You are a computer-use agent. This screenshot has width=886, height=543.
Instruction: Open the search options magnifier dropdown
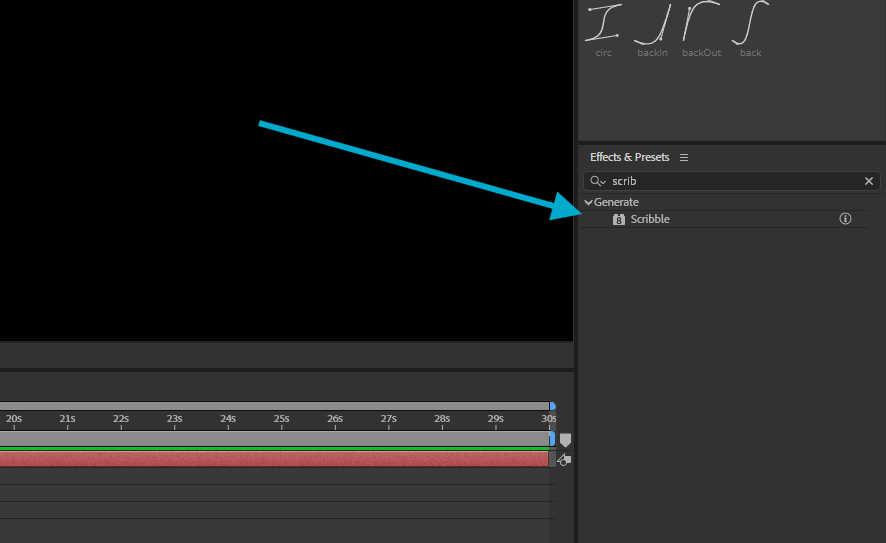pyautogui.click(x=598, y=181)
